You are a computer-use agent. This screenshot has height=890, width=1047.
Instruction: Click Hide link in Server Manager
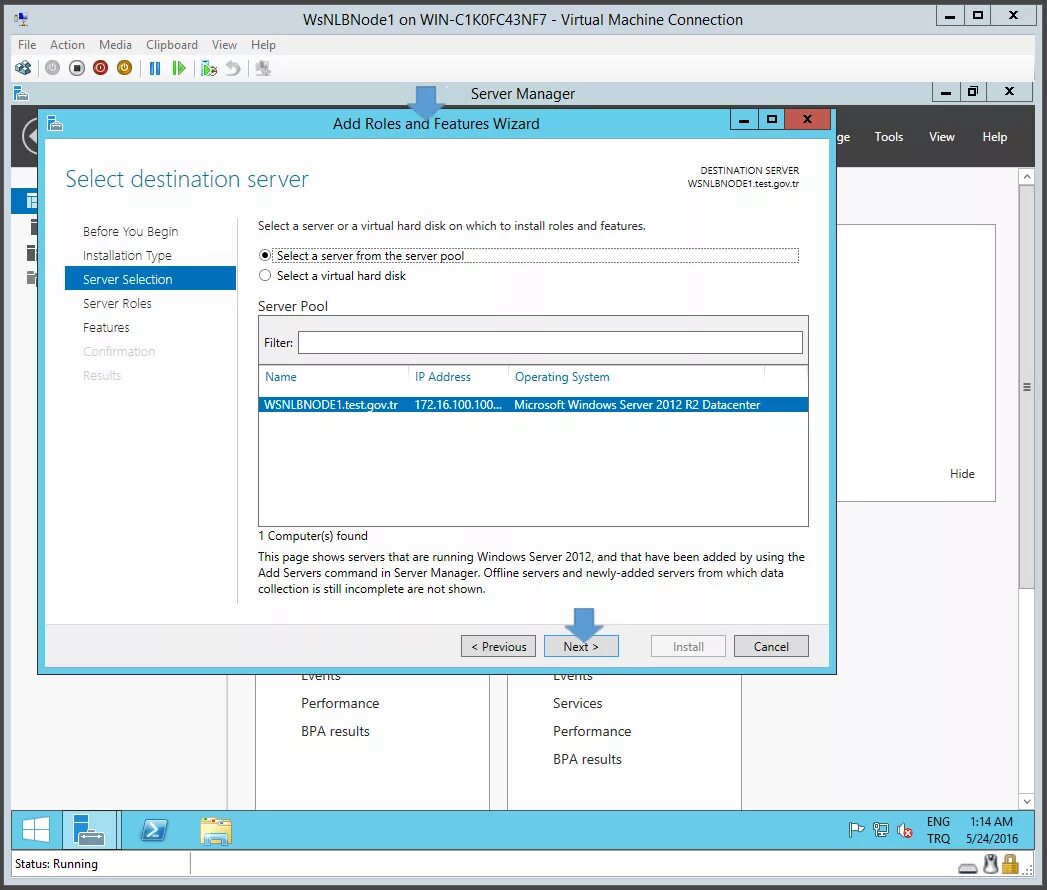[x=962, y=473]
